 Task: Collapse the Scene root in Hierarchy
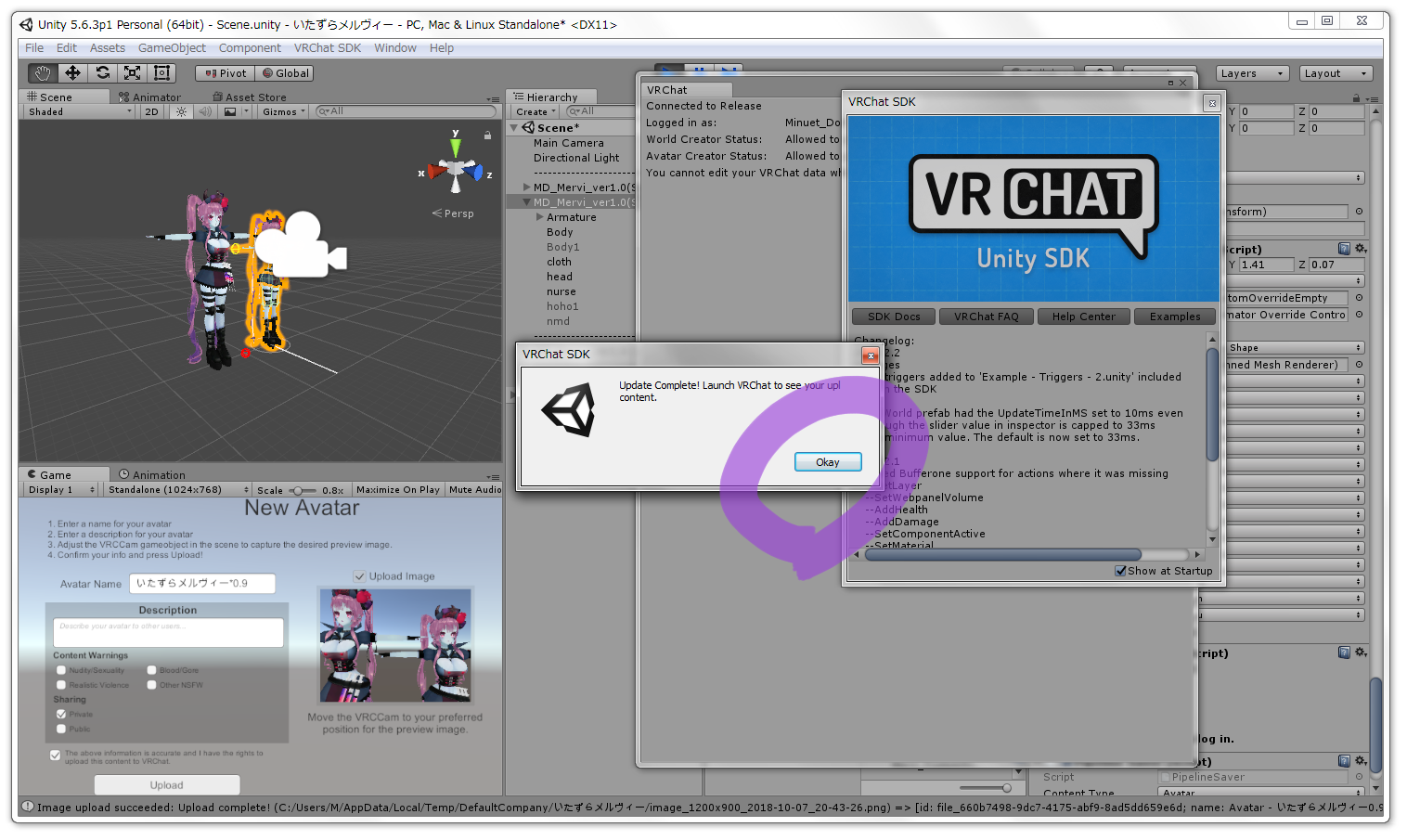coord(515,128)
